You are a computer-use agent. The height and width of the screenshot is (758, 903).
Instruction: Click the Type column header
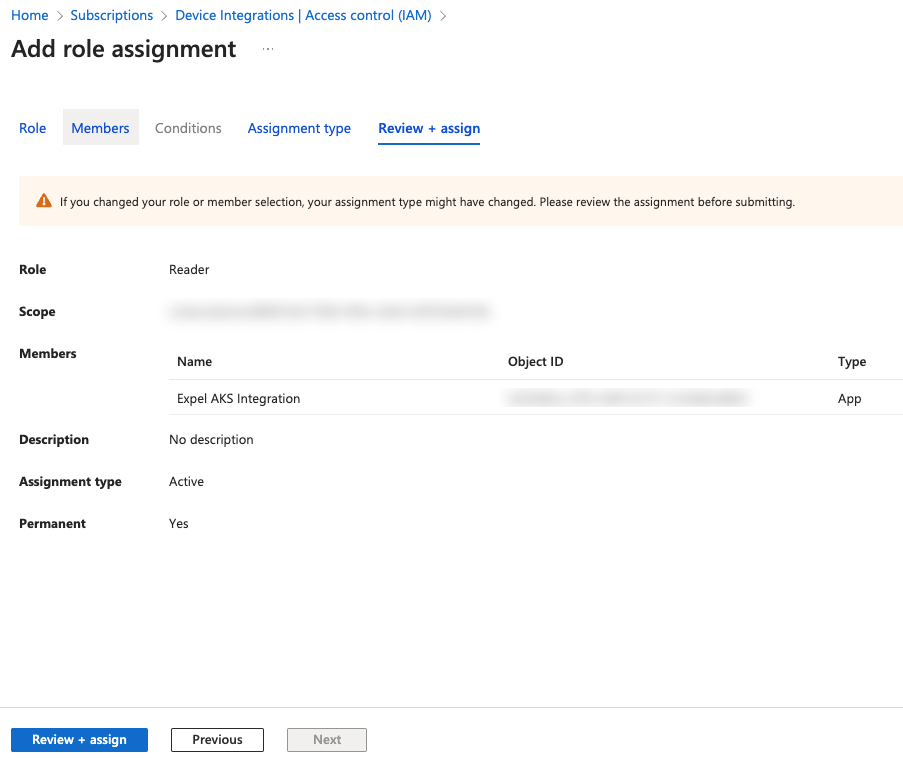[x=851, y=361]
